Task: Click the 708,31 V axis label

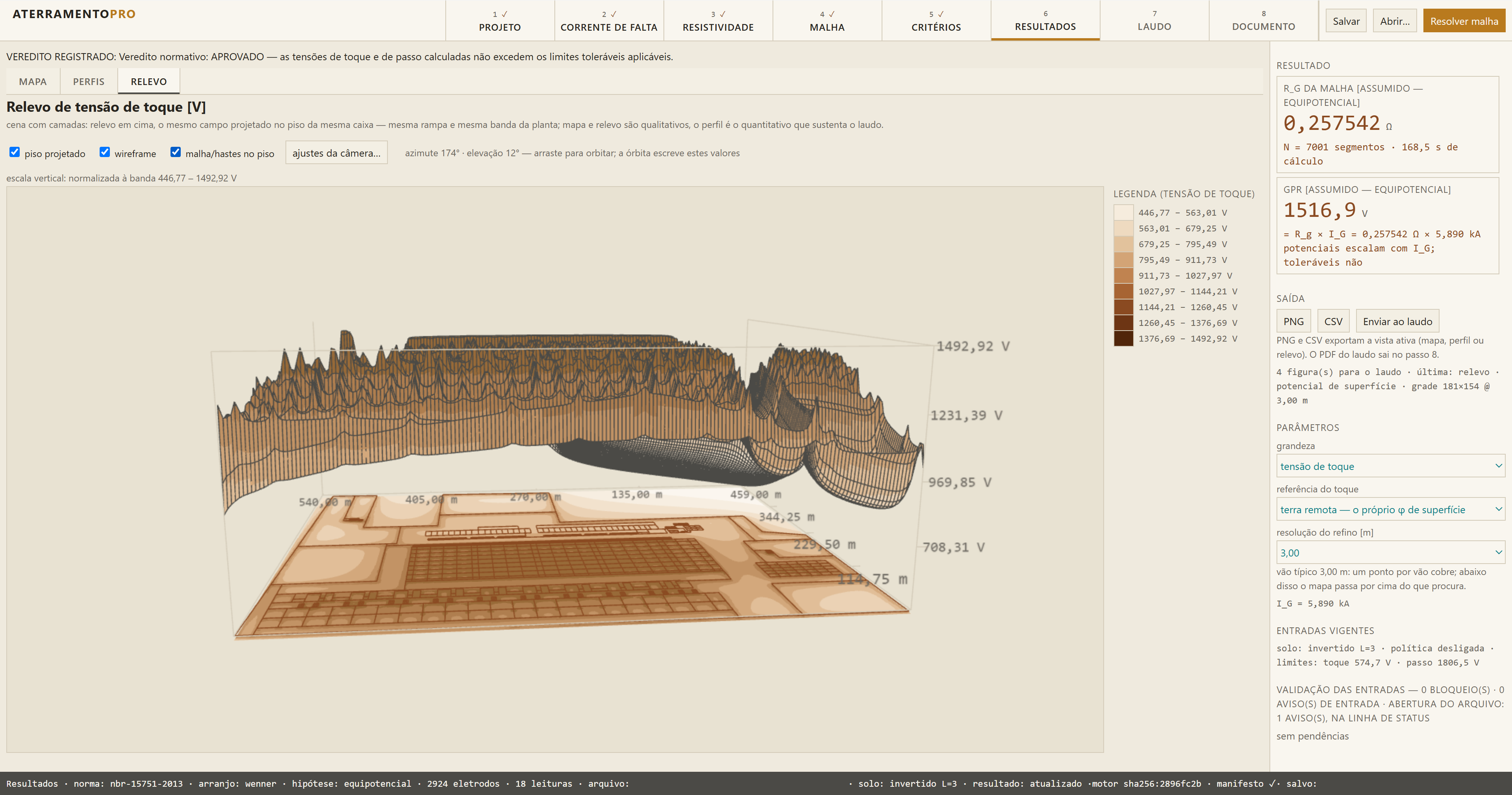Action: point(953,547)
